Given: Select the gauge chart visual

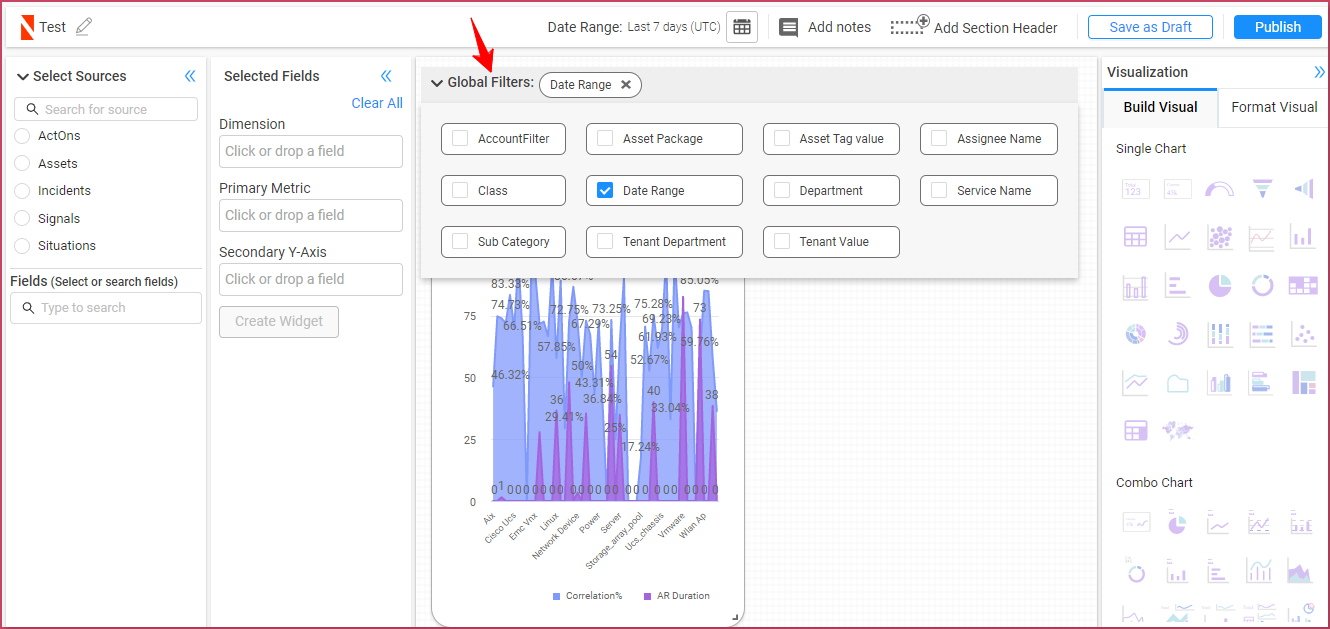Looking at the screenshot, I should click(x=1219, y=190).
